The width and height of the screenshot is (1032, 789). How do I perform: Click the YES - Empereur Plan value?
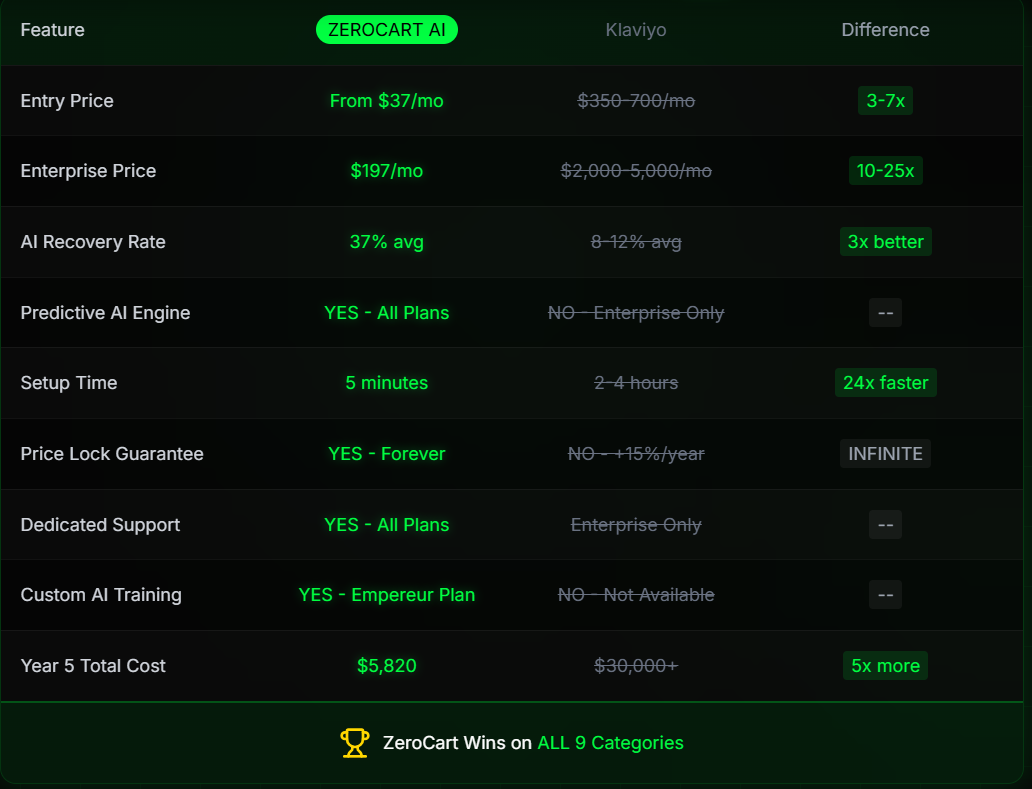[x=386, y=595]
